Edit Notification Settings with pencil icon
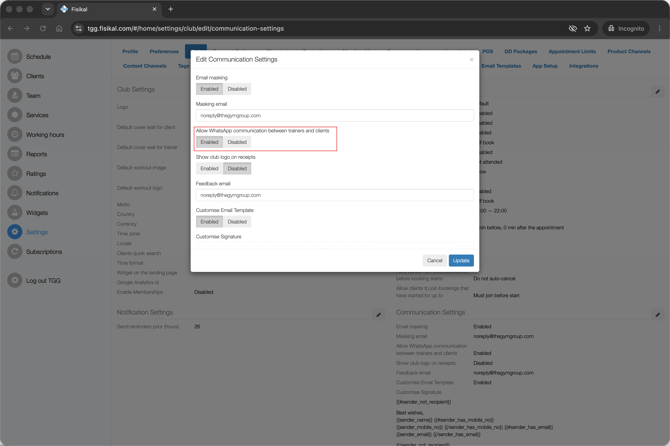This screenshot has width=670, height=446. pos(379,315)
